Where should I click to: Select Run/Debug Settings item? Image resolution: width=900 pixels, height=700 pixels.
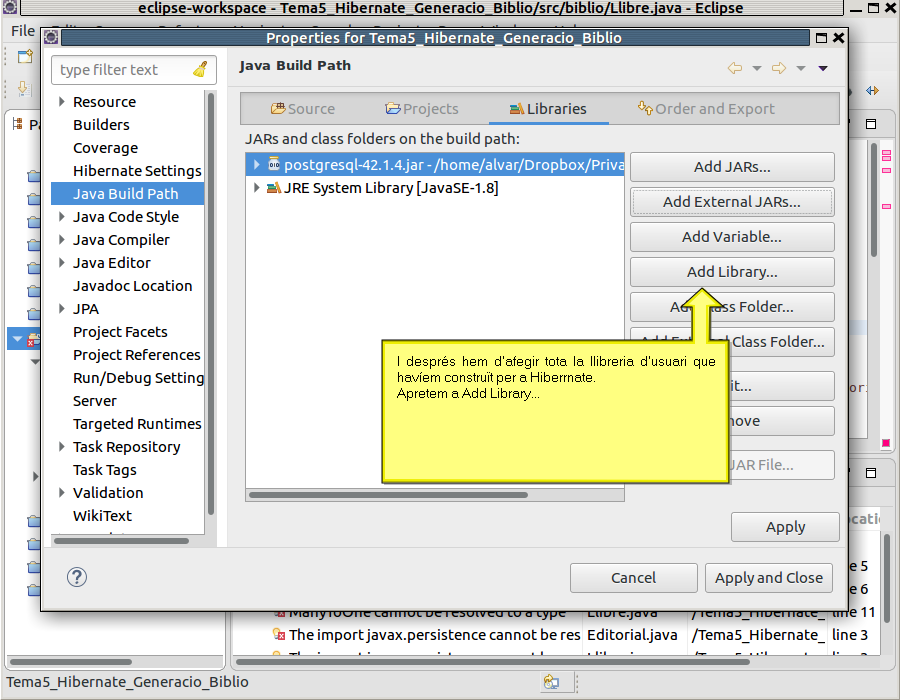pyautogui.click(x=138, y=378)
